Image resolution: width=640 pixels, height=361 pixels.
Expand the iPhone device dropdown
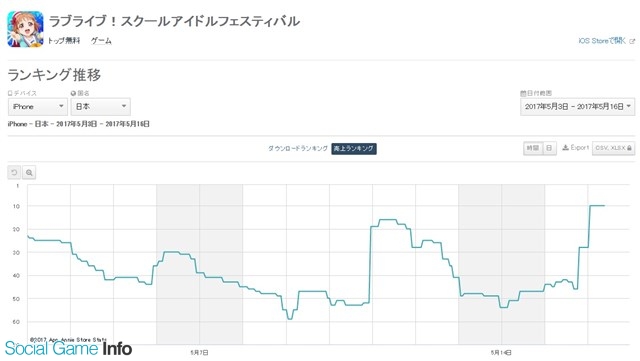pyautogui.click(x=38, y=107)
